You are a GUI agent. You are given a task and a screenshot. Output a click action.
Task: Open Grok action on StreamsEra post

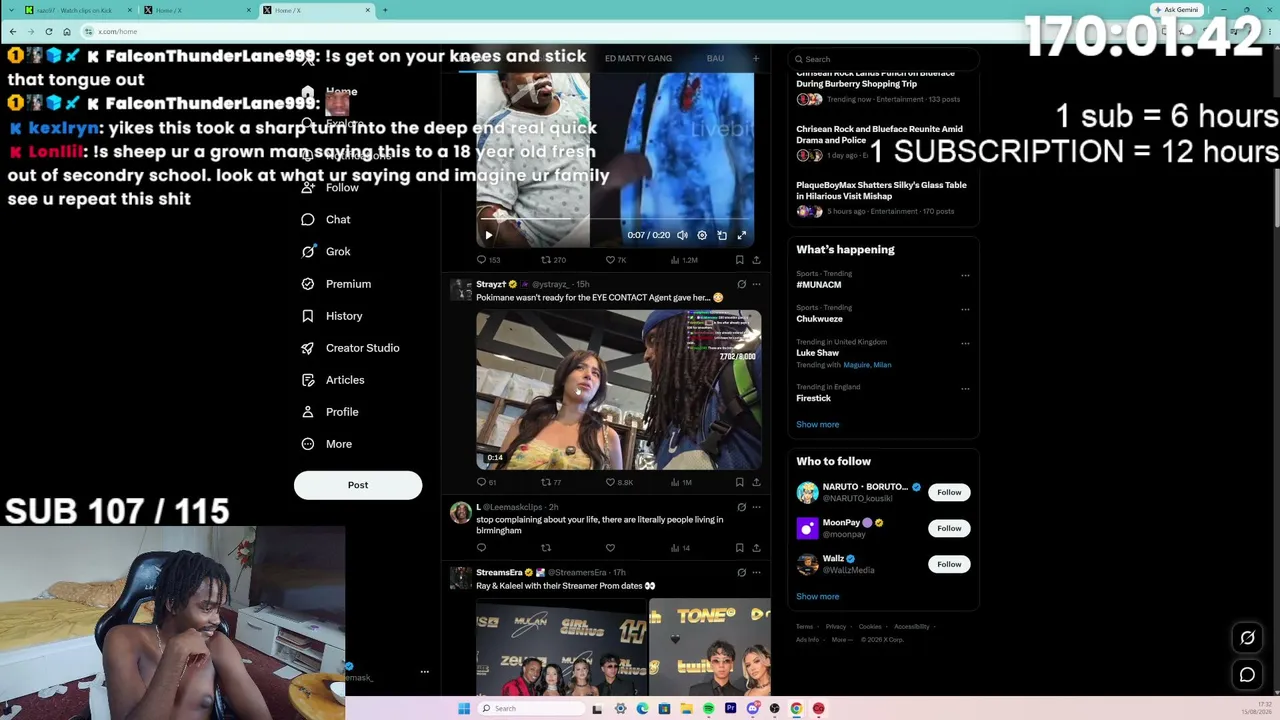(x=741, y=572)
